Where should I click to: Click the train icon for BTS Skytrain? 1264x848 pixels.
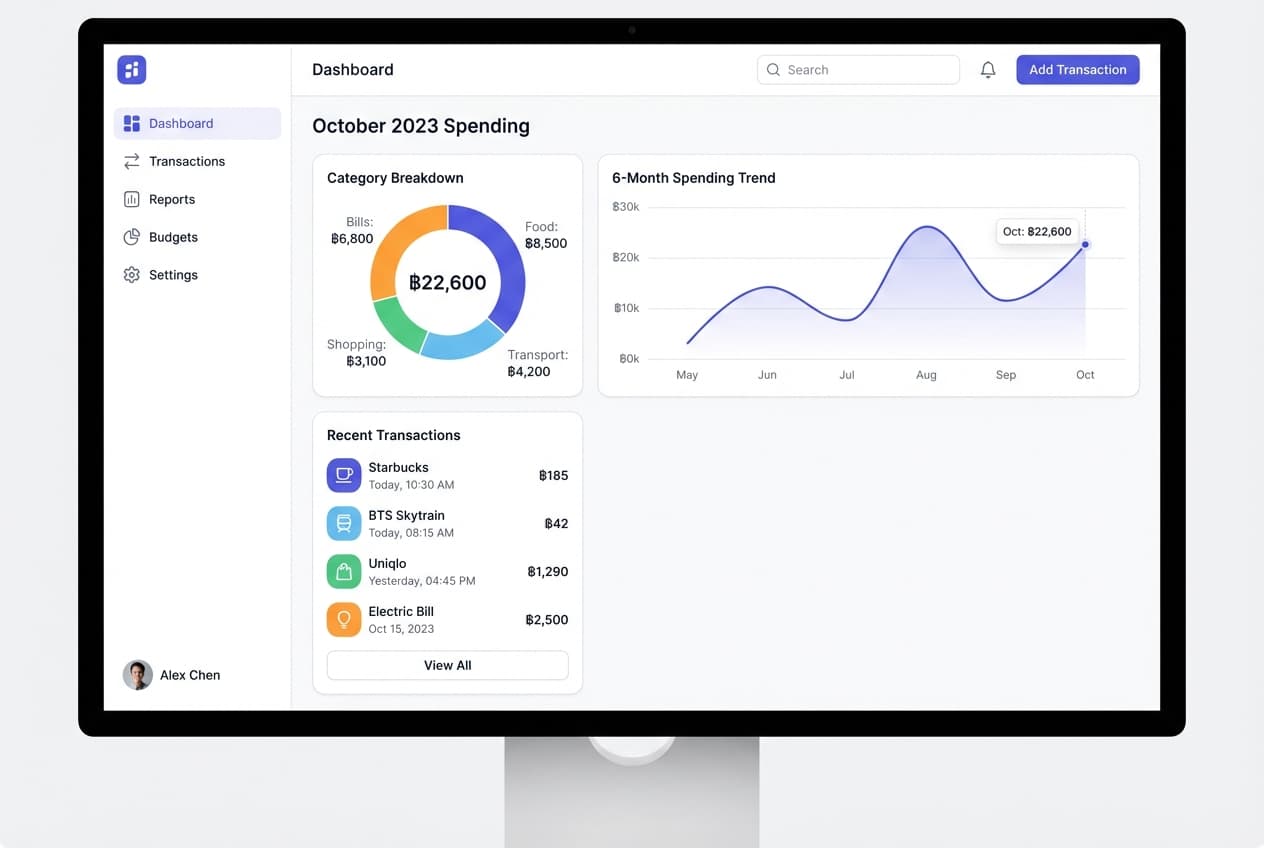click(343, 523)
